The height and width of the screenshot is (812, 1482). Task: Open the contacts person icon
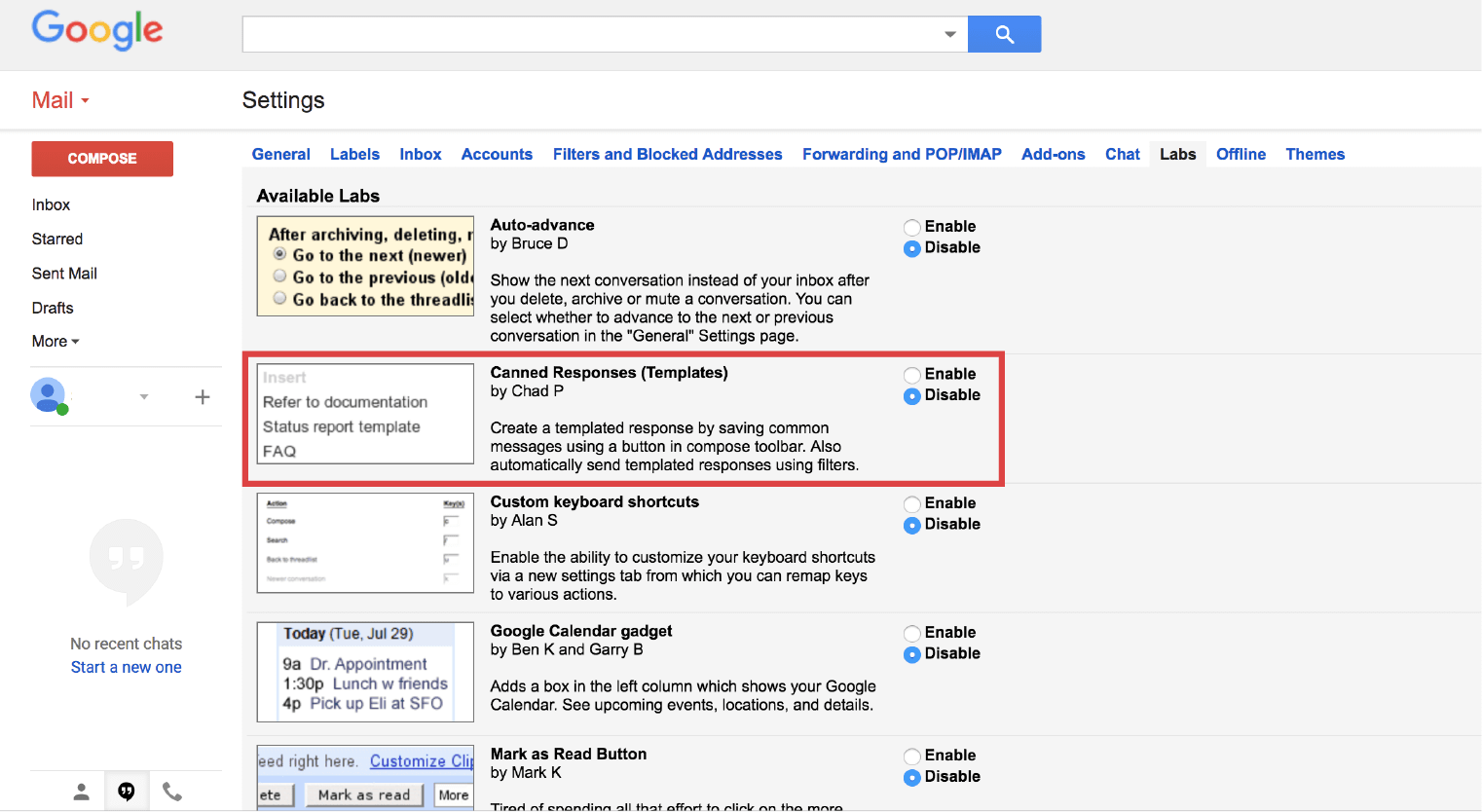[82, 793]
